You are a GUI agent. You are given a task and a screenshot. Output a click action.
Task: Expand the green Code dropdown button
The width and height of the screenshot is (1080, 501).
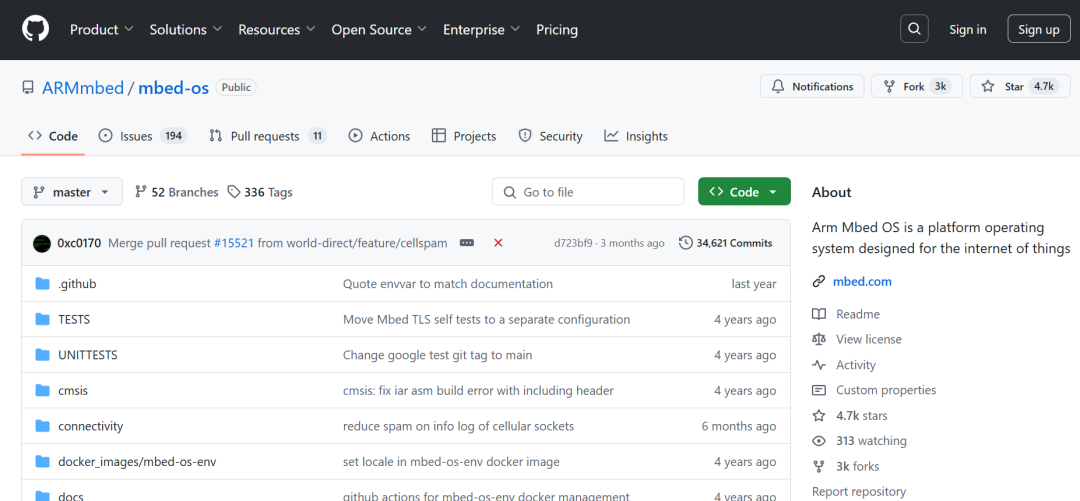744,192
